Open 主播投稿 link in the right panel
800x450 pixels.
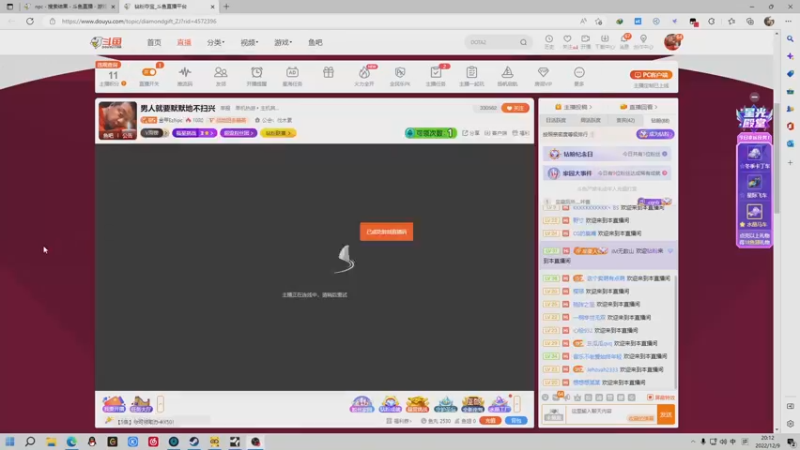pos(573,107)
